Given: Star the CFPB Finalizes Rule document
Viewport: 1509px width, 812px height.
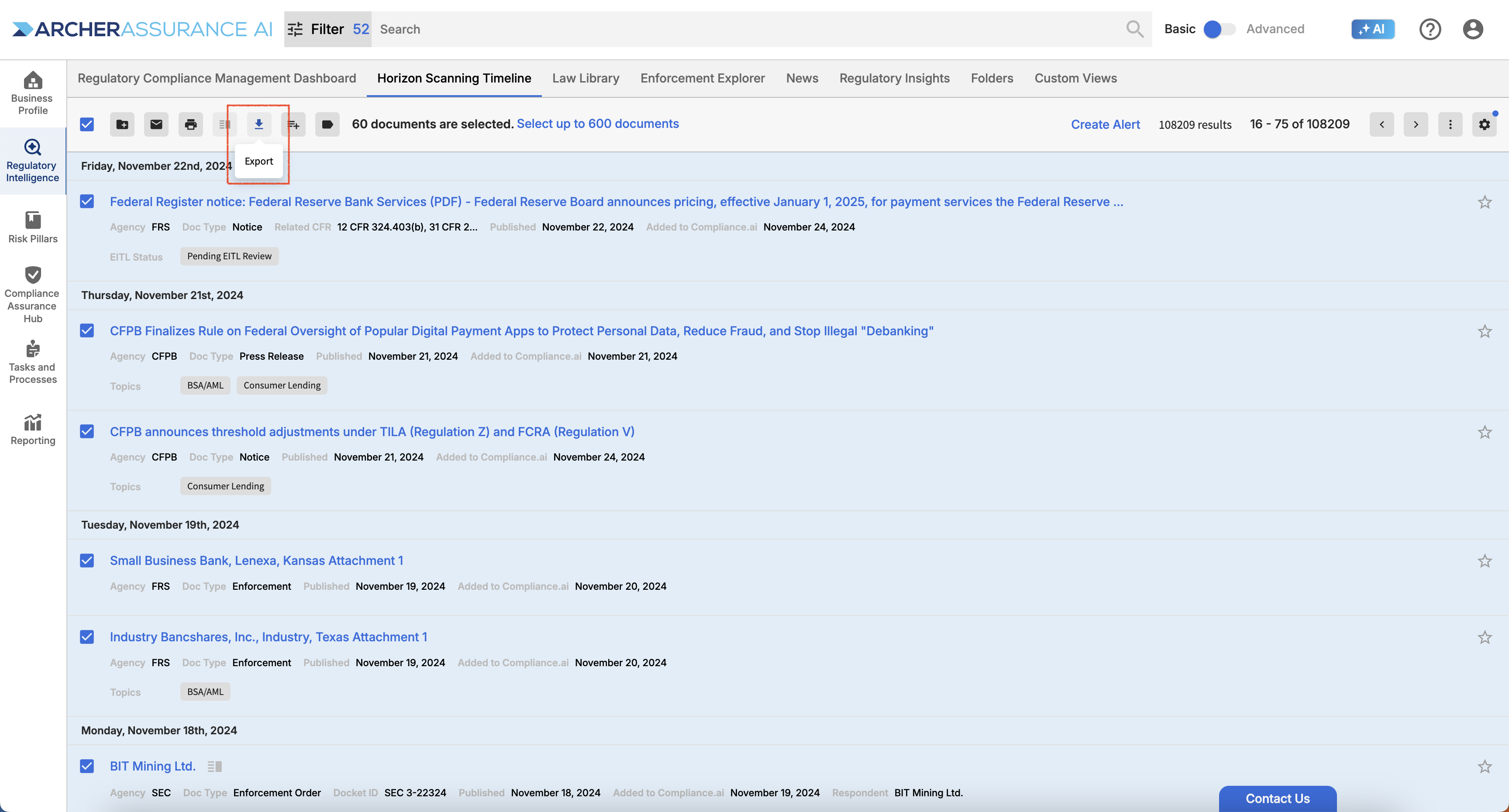Looking at the screenshot, I should click(1485, 332).
